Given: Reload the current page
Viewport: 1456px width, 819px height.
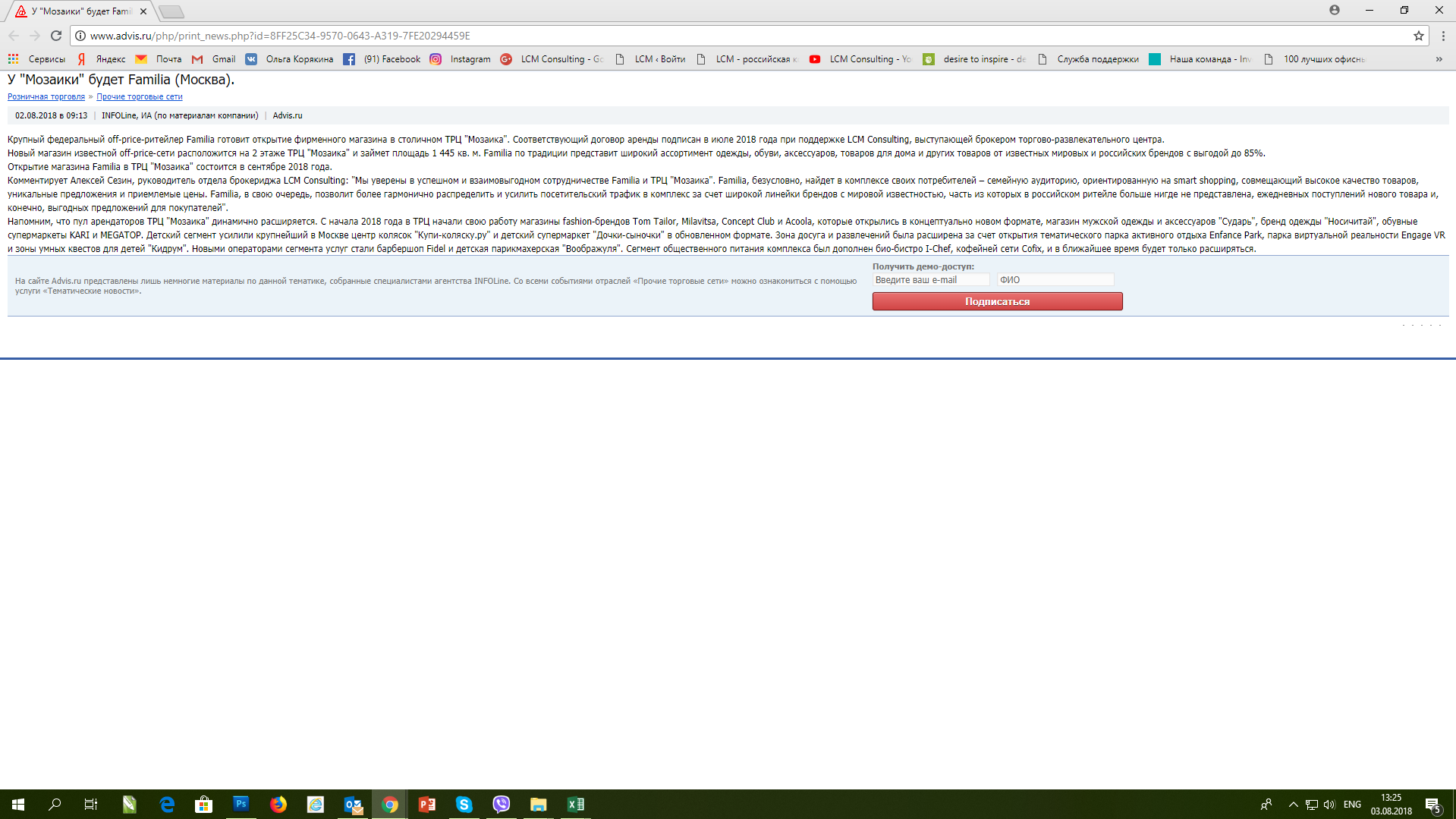Looking at the screenshot, I should point(56,36).
